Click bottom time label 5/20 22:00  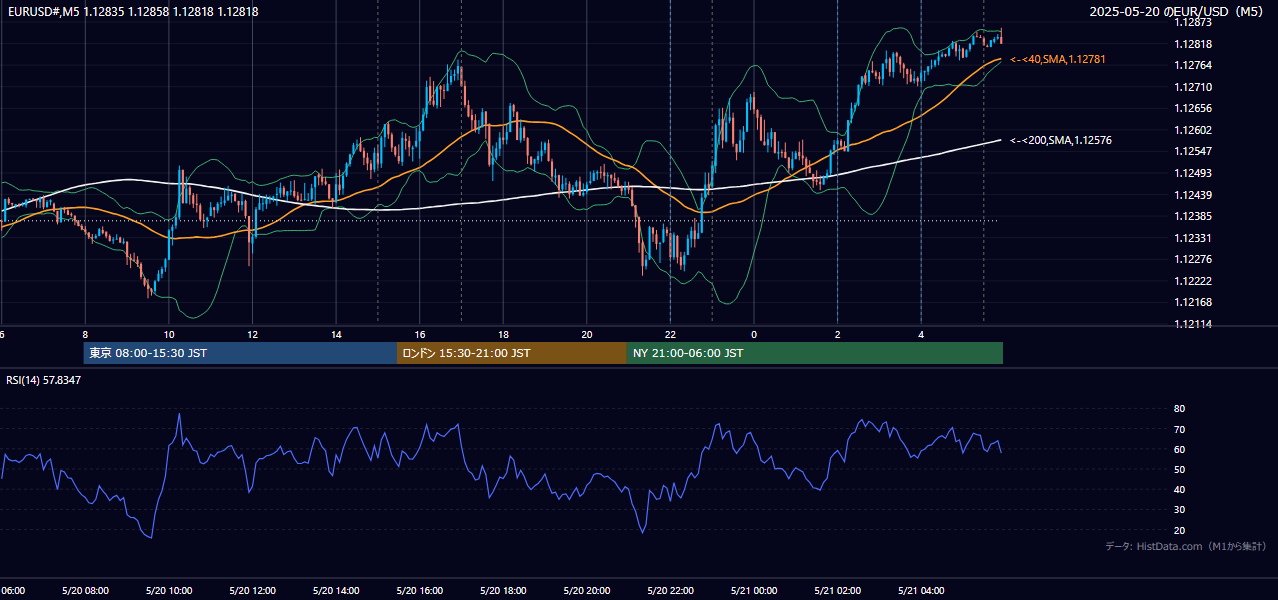(670, 591)
